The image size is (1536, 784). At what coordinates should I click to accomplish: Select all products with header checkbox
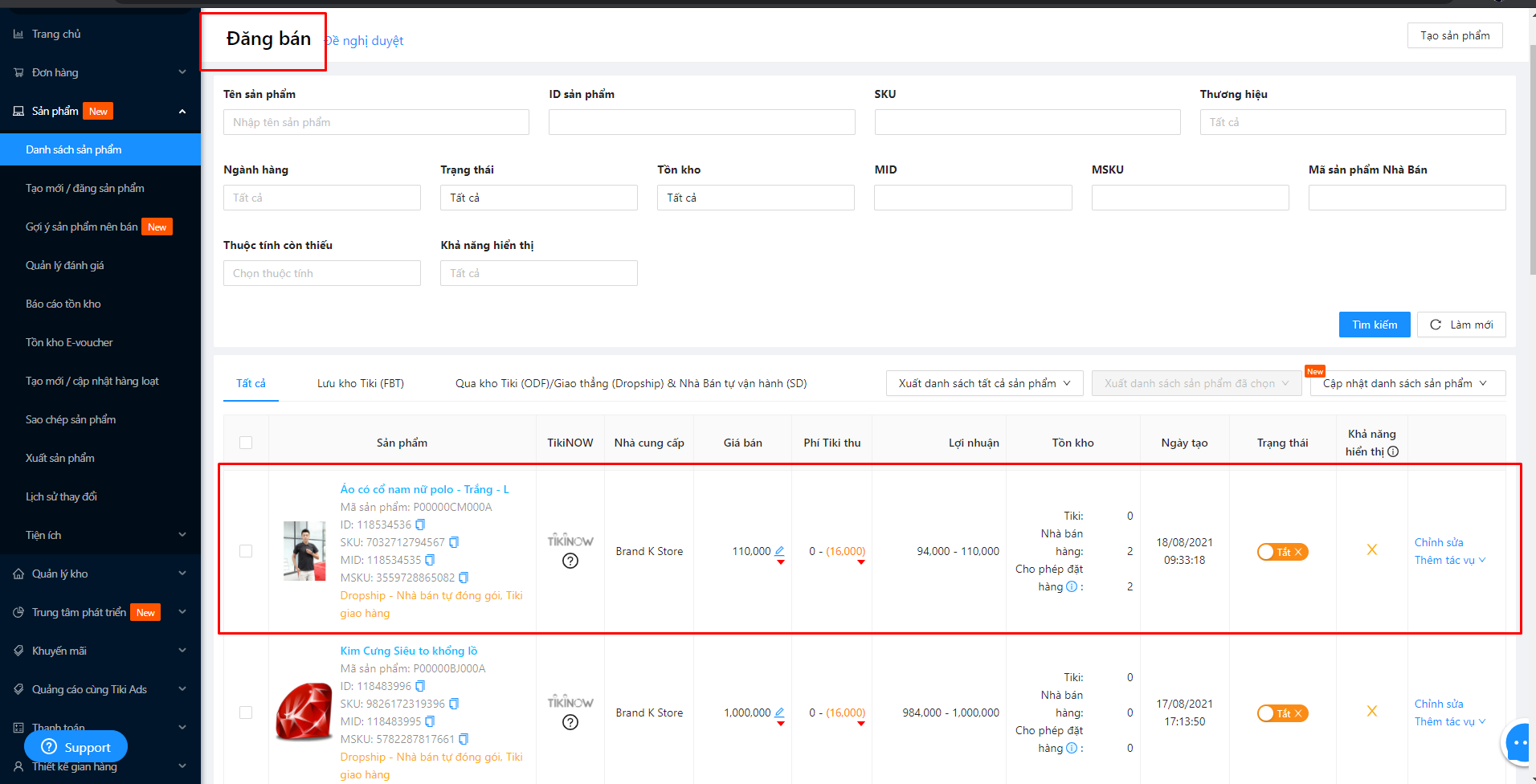tap(246, 443)
